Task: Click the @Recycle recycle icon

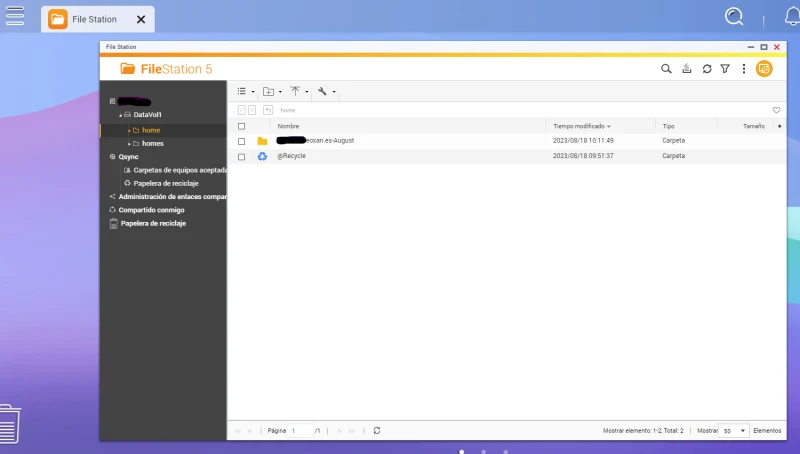Action: point(262,156)
